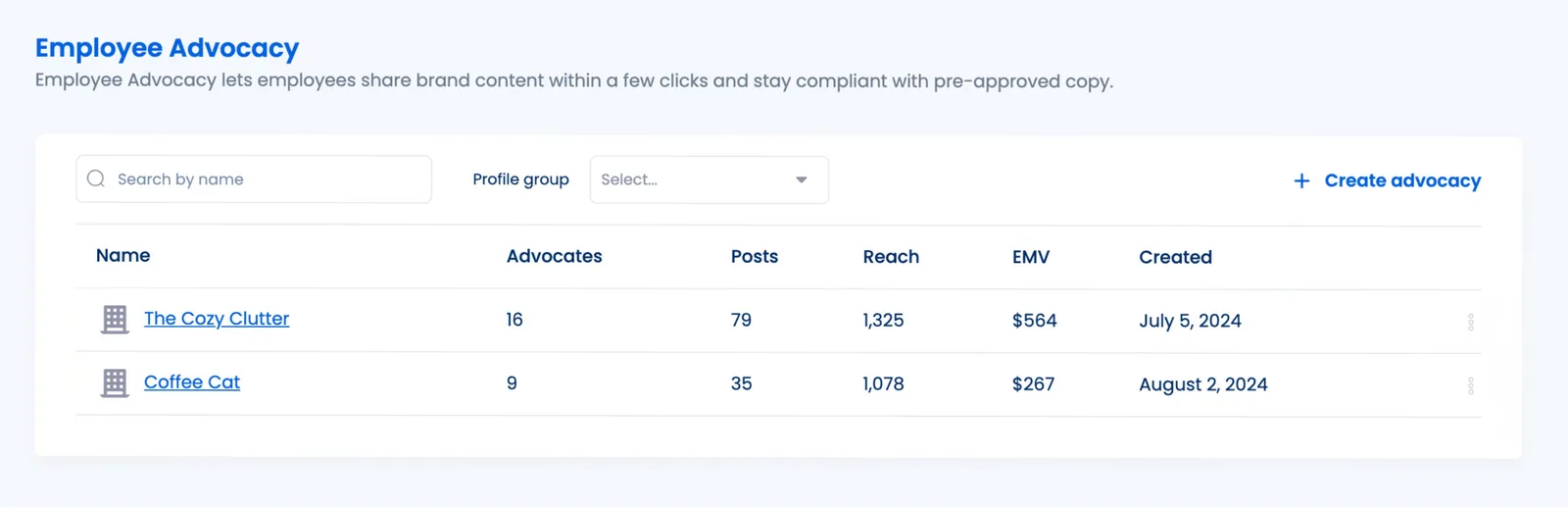
Task: Select the Reach column header
Action: click(891, 257)
